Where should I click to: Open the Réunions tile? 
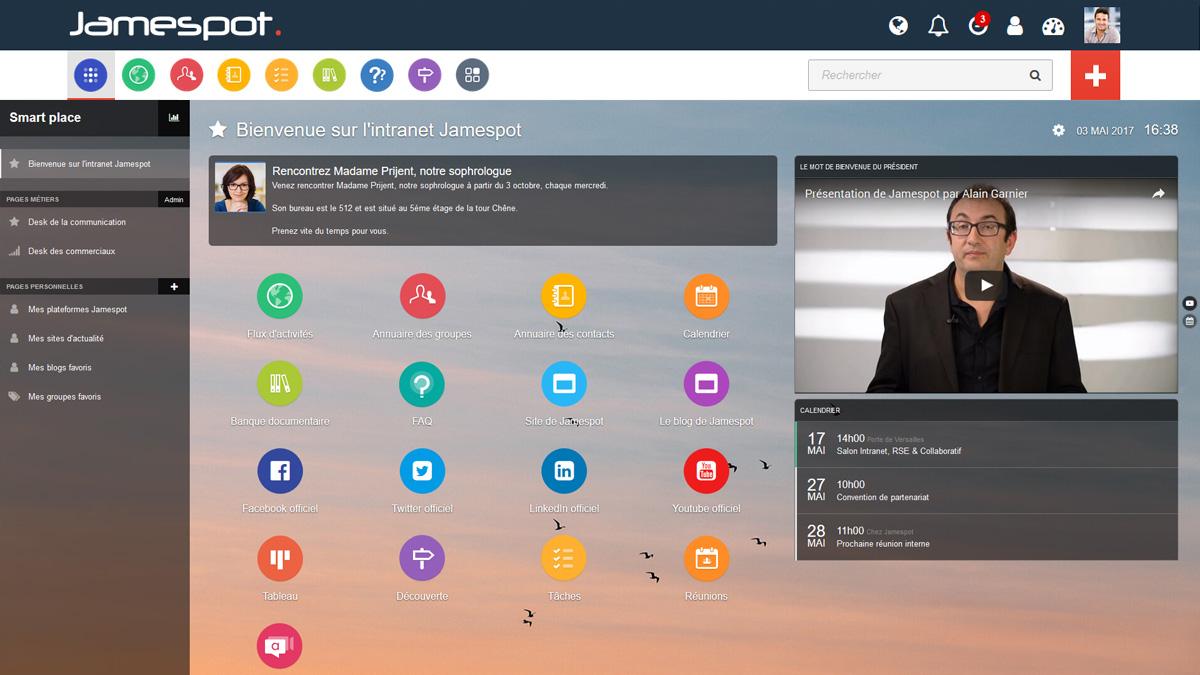point(706,559)
